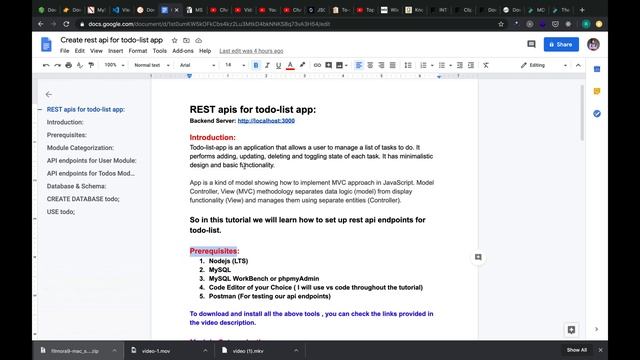Select the Paint format tool

pyautogui.click(x=91, y=65)
